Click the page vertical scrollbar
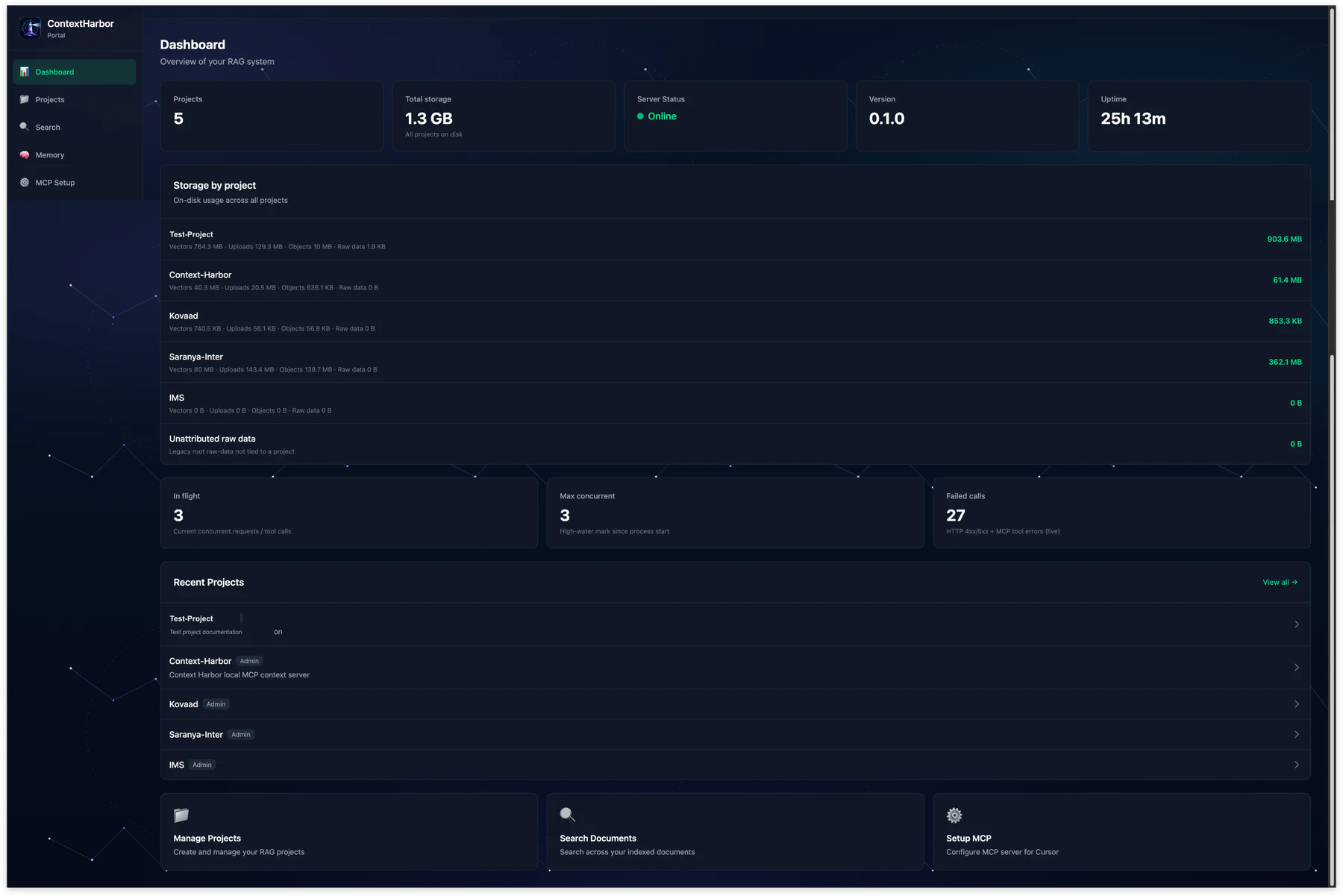 pos(1332,448)
